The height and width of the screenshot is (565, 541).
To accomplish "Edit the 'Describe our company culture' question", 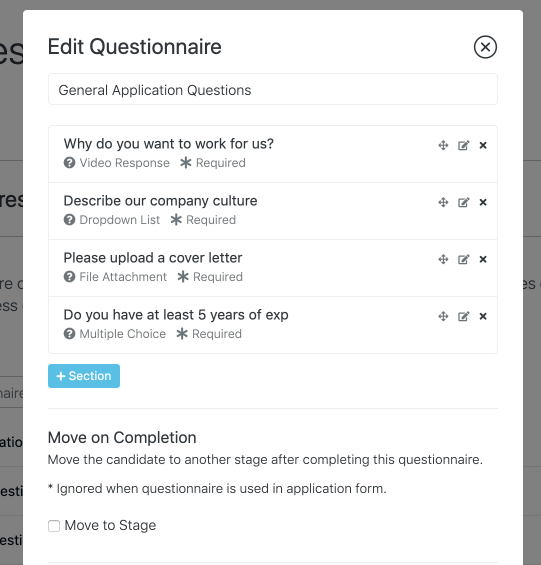I will [x=464, y=202].
